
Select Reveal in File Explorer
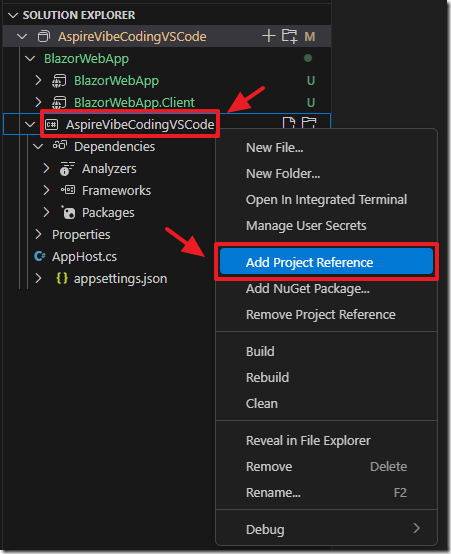coord(326,441)
